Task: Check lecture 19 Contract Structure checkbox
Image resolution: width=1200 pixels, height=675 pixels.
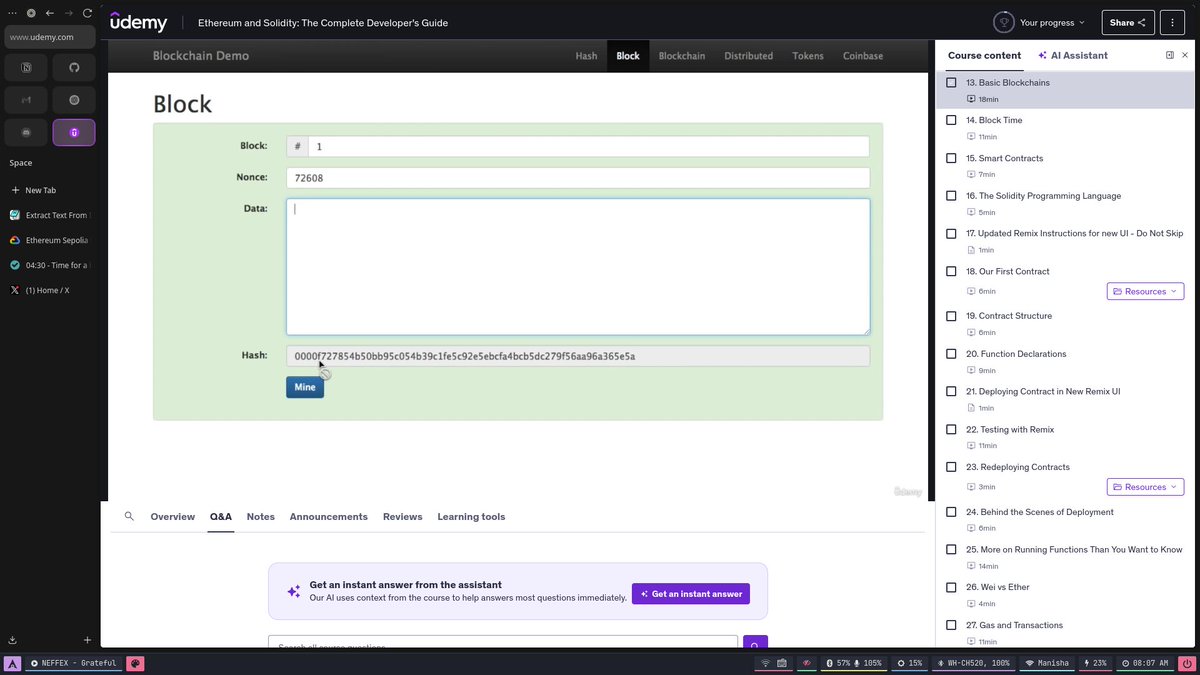Action: coord(951,316)
